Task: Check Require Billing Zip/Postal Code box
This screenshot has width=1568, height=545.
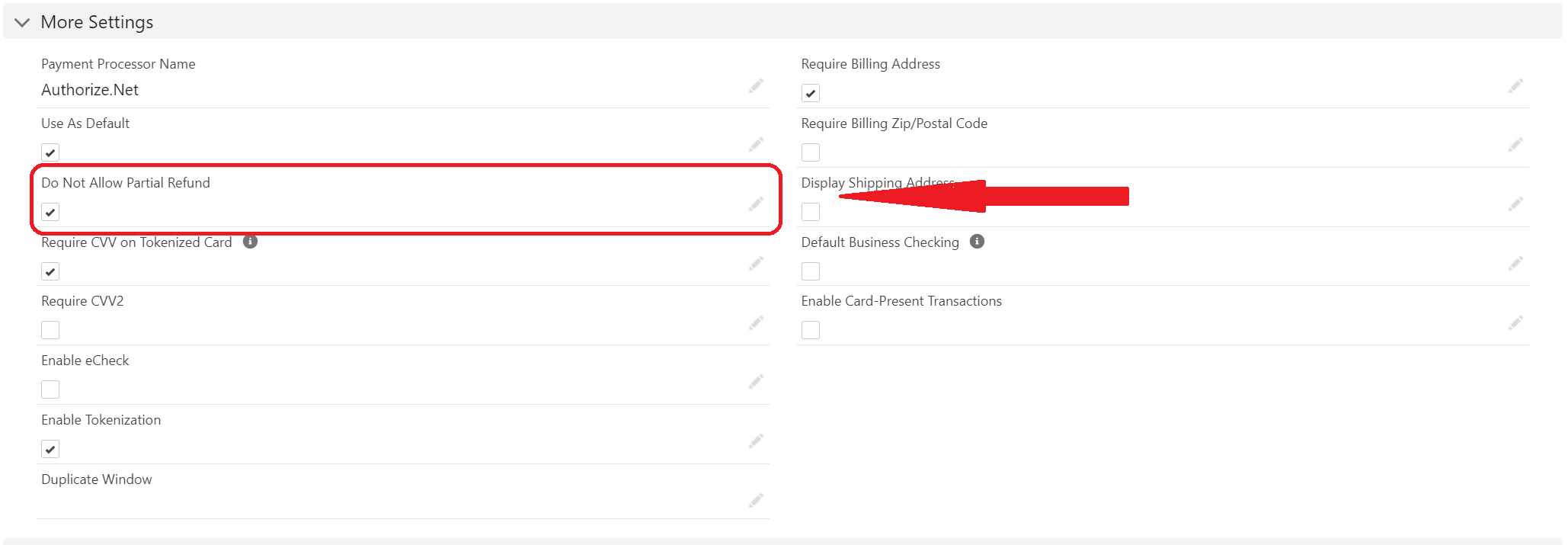Action: click(811, 152)
